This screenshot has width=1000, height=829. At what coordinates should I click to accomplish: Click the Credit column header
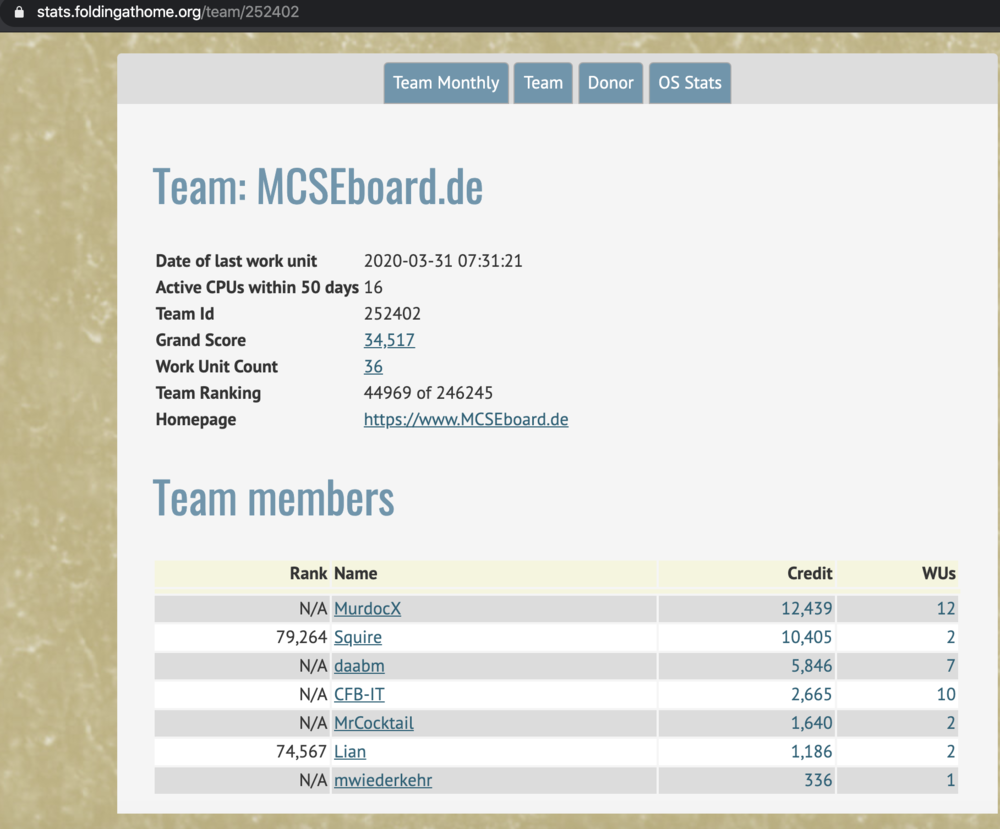tap(809, 574)
